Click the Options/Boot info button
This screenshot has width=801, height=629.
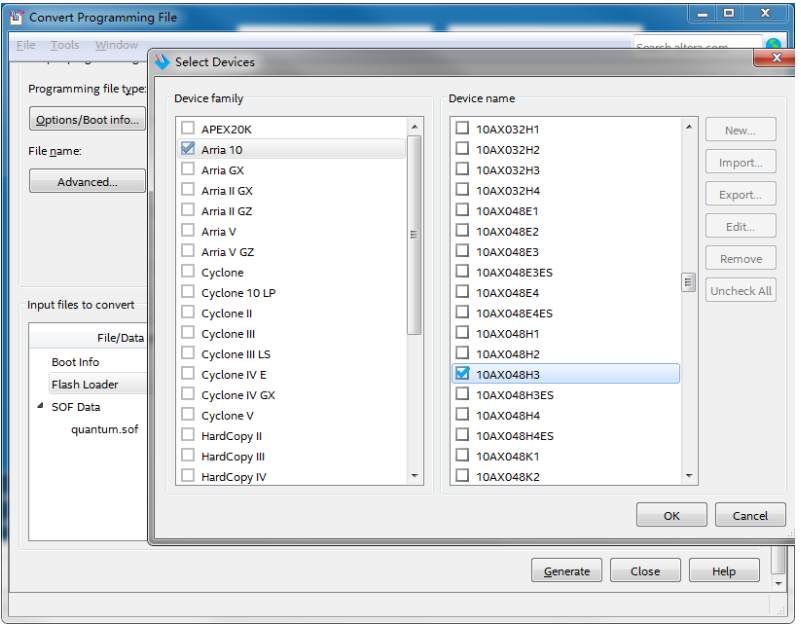click(x=87, y=120)
